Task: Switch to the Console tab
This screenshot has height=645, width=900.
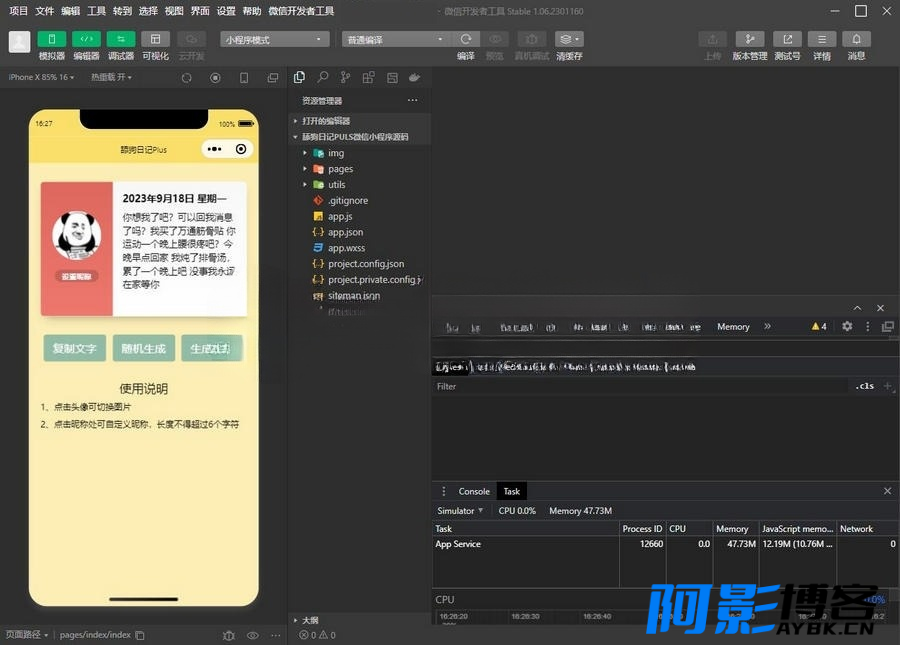Action: 474,491
